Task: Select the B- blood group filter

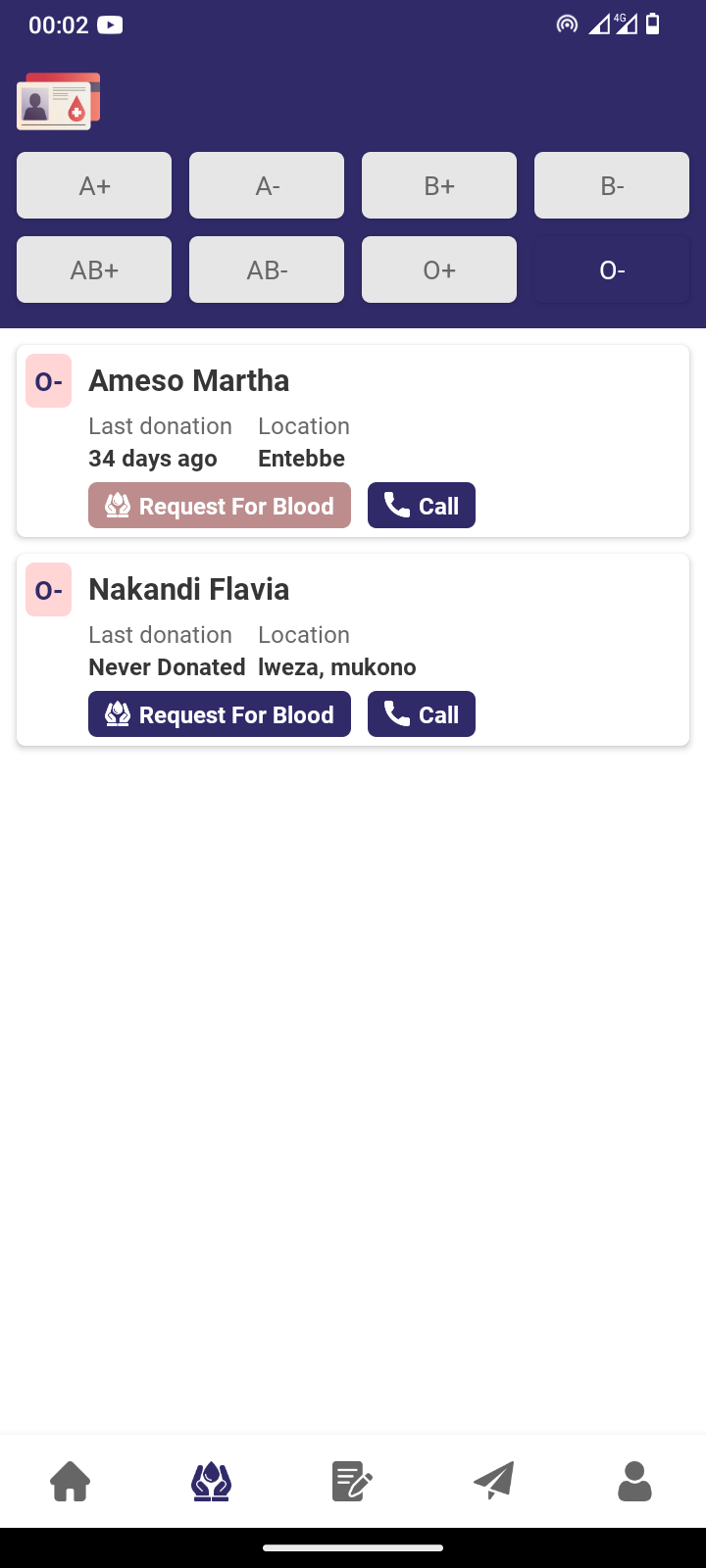Action: click(x=612, y=185)
